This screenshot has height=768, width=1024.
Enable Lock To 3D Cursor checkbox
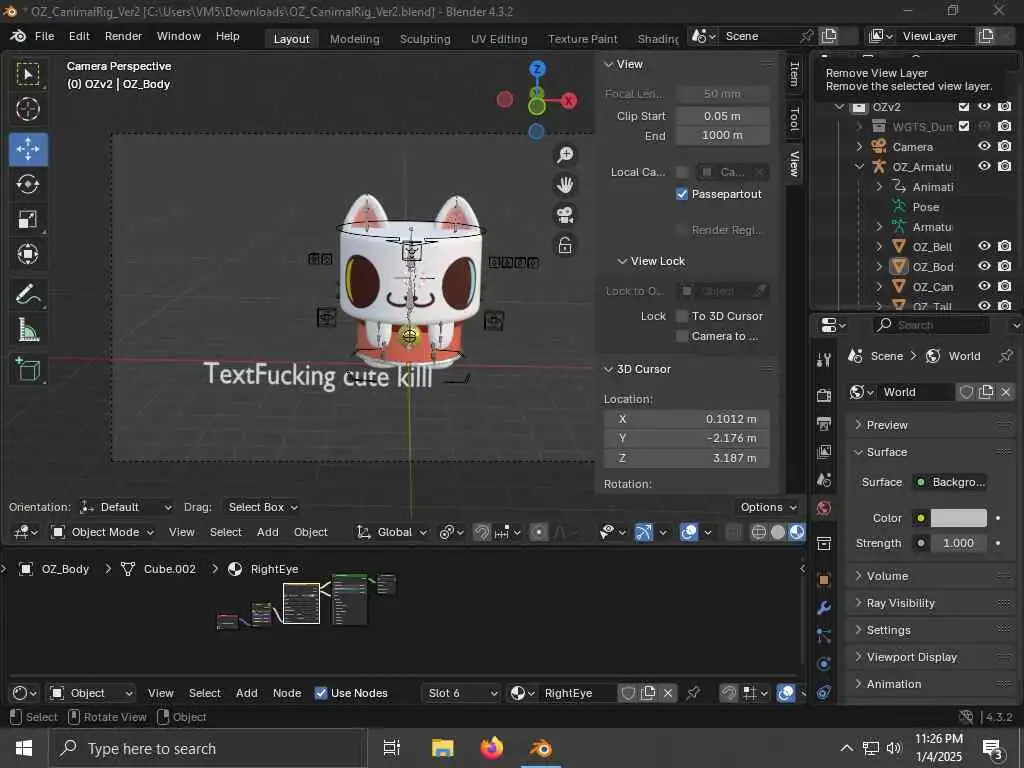pyautogui.click(x=682, y=316)
